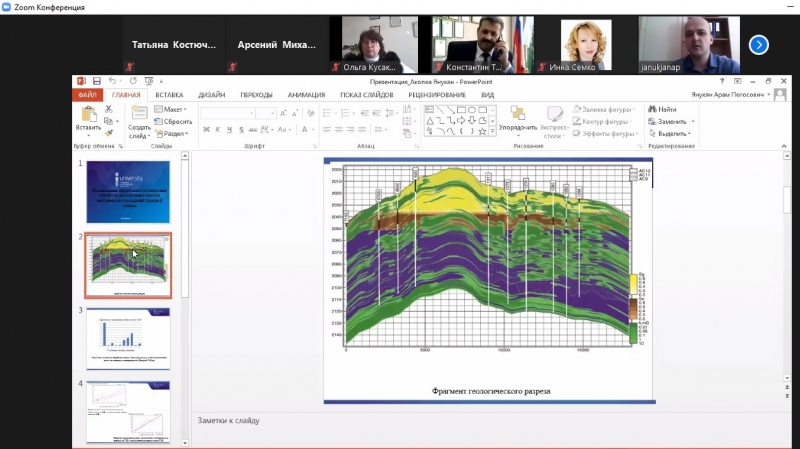This screenshot has width=800, height=449.
Task: Click the Save icon in quick access toolbar
Action: coord(96,81)
